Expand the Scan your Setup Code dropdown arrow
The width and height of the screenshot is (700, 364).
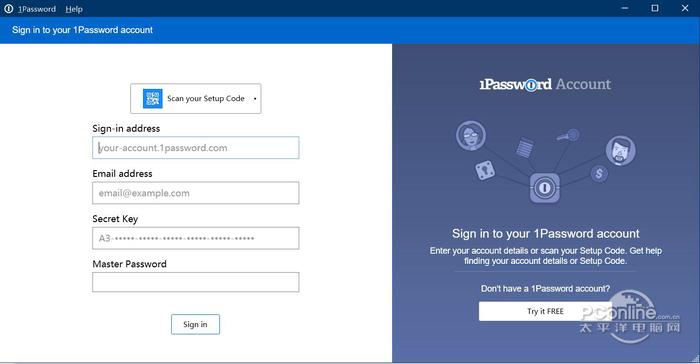pos(255,99)
